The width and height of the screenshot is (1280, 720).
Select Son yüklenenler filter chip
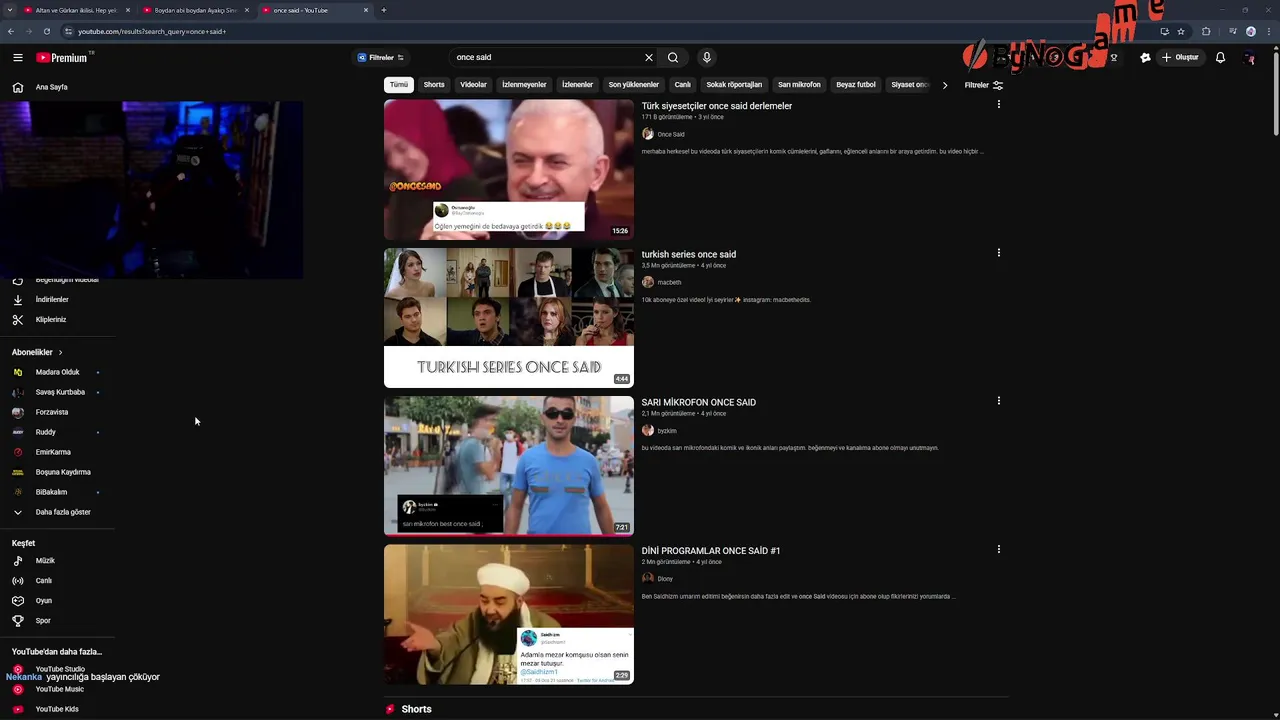(x=634, y=85)
